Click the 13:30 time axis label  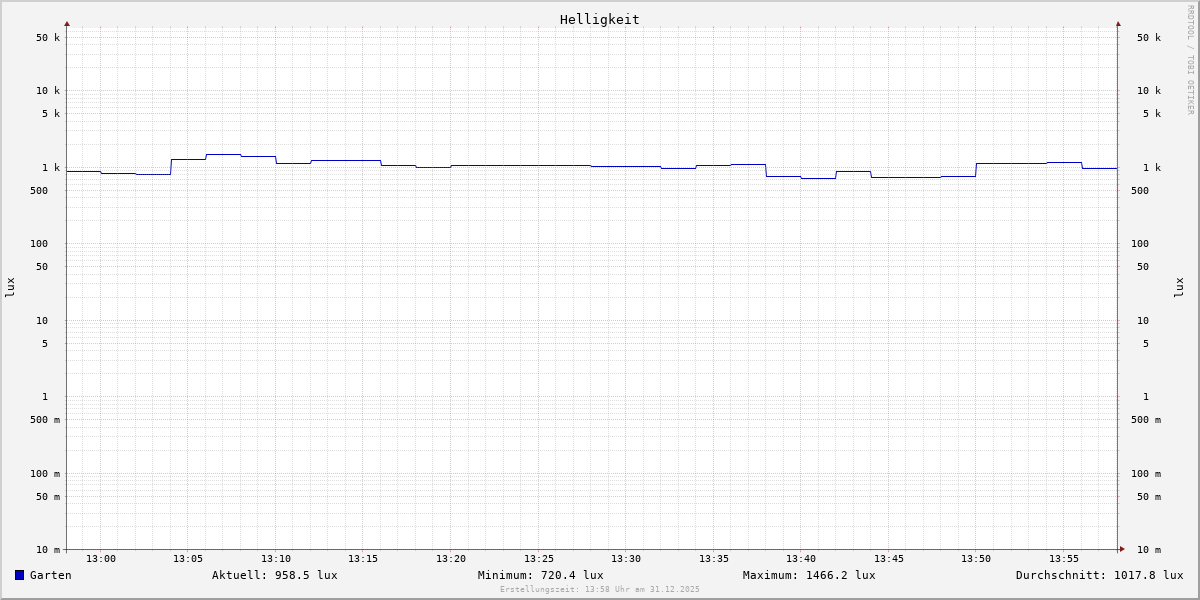[x=626, y=559]
